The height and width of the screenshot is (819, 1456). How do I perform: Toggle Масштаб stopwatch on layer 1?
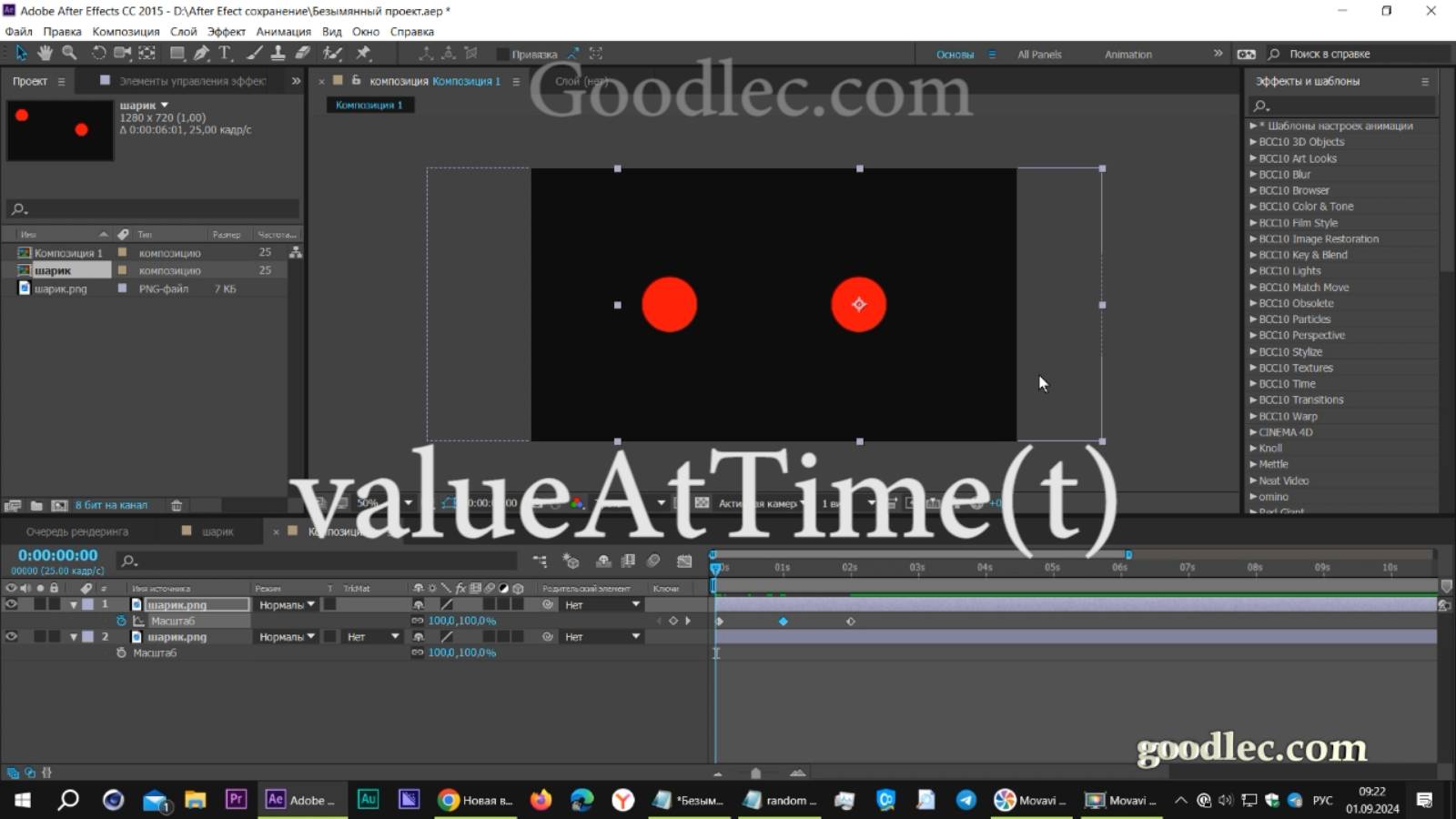121,621
